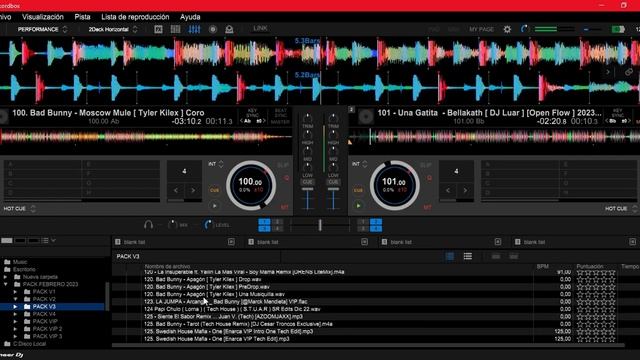Move the crossfader handle
Viewport: 640px width, 360px height.
pyautogui.click(x=320, y=225)
